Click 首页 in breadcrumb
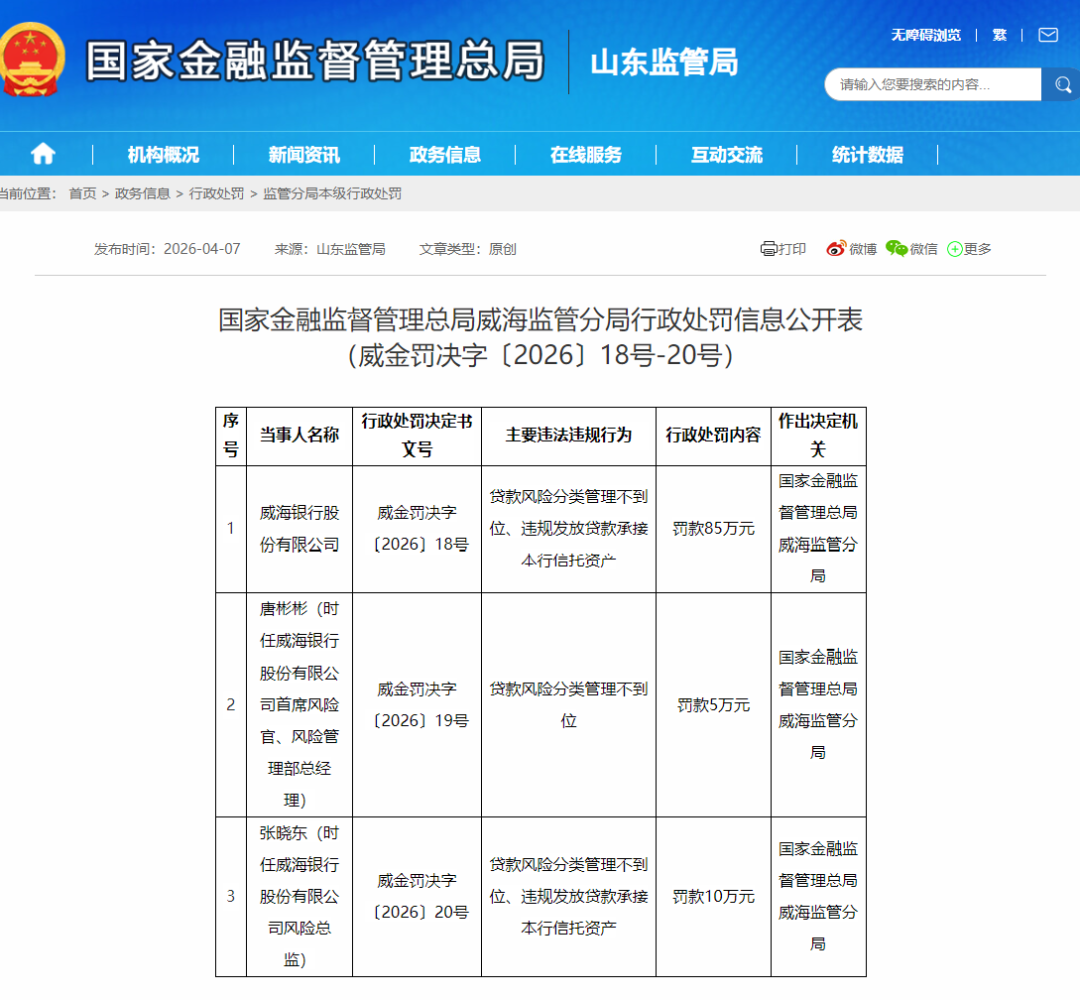The width and height of the screenshot is (1080, 1000). pos(83,194)
